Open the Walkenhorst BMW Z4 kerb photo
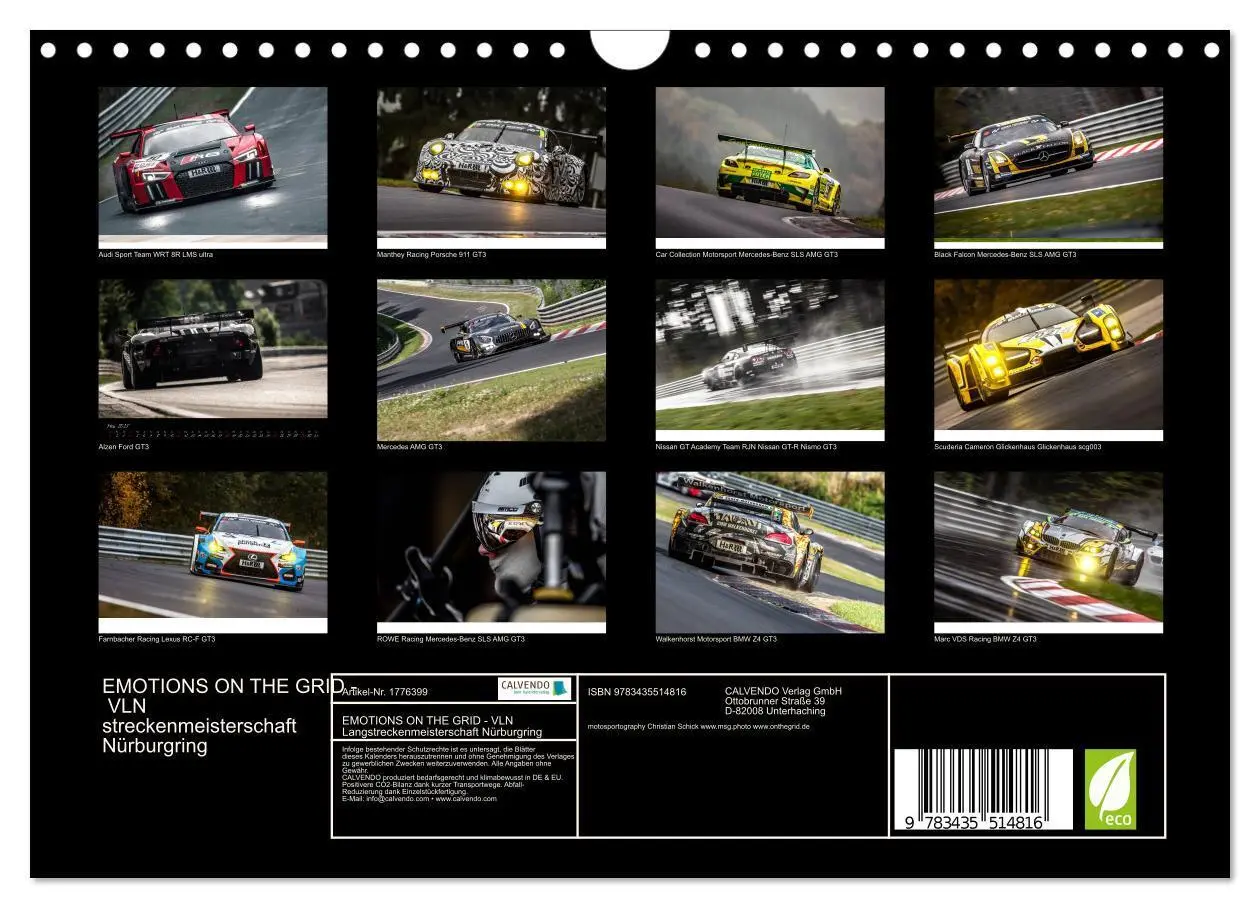The image size is (1260, 908). [x=770, y=552]
